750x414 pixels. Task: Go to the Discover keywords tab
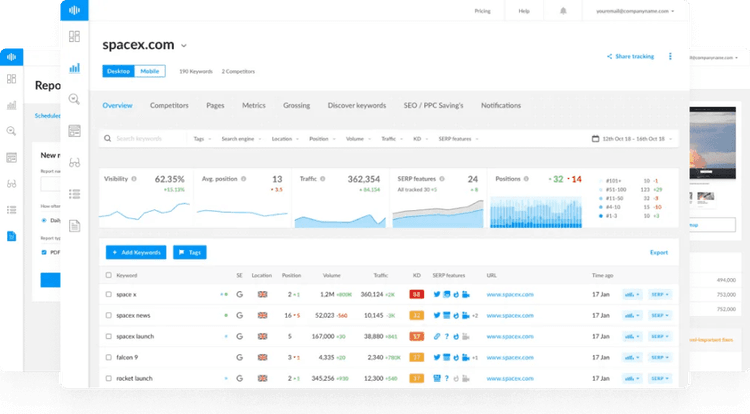[x=356, y=105]
